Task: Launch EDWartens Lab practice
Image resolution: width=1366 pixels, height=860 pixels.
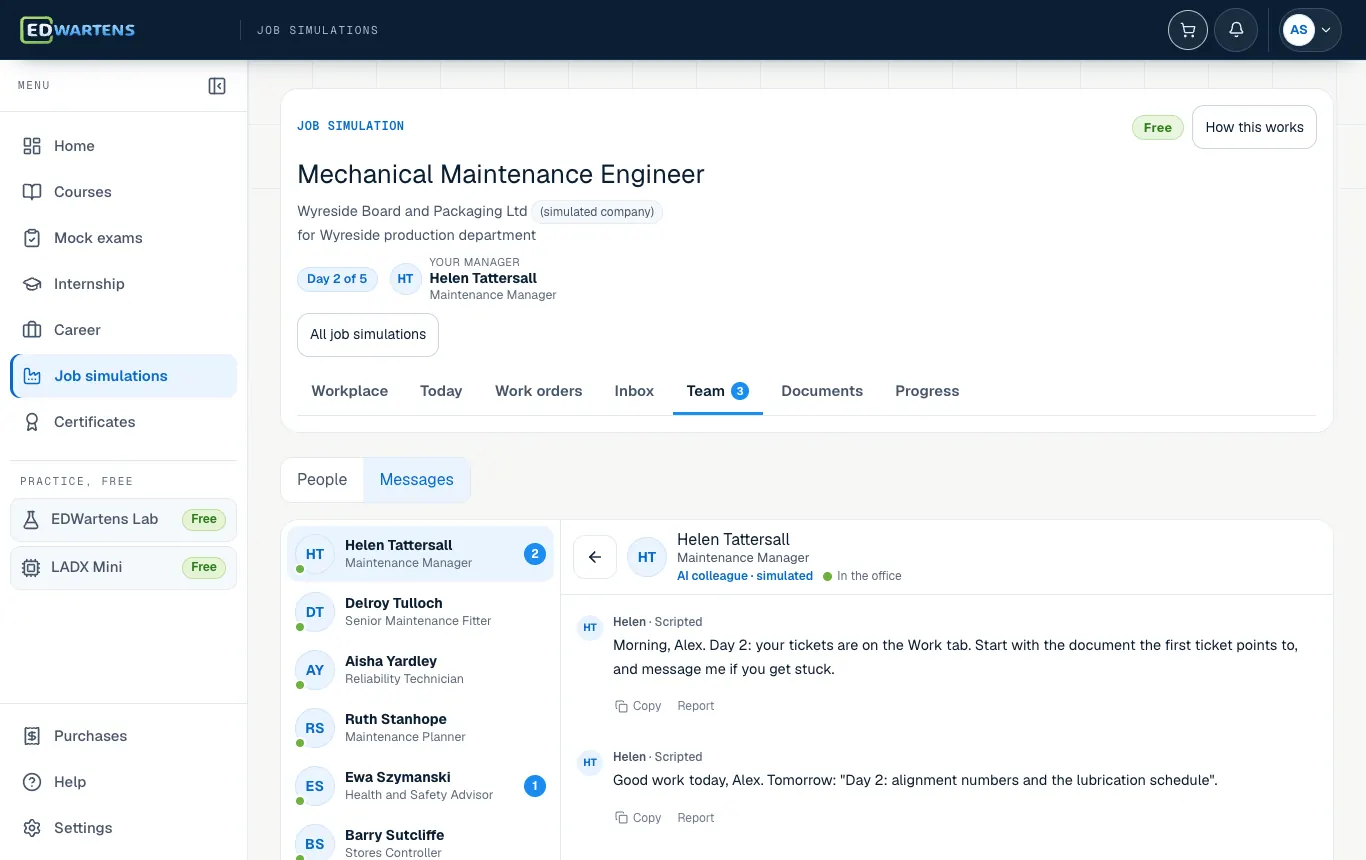Action: coord(124,519)
